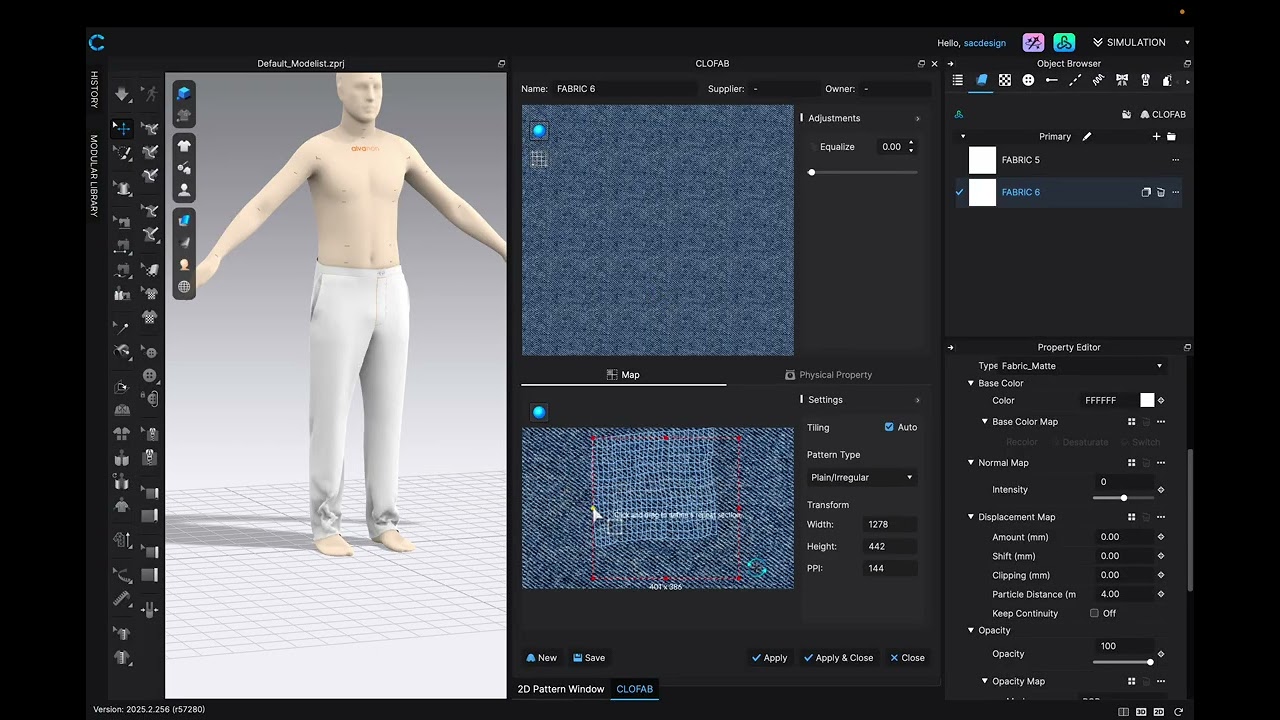Screen dimensions: 1280x720
Task: Open Base Color Map more options
Action: 1160,422
